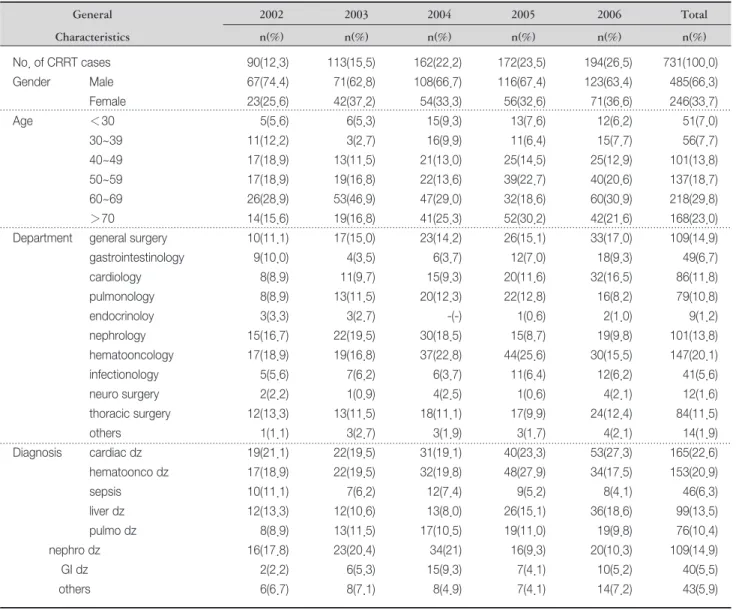Select the 'General' header text

pos(92,15)
